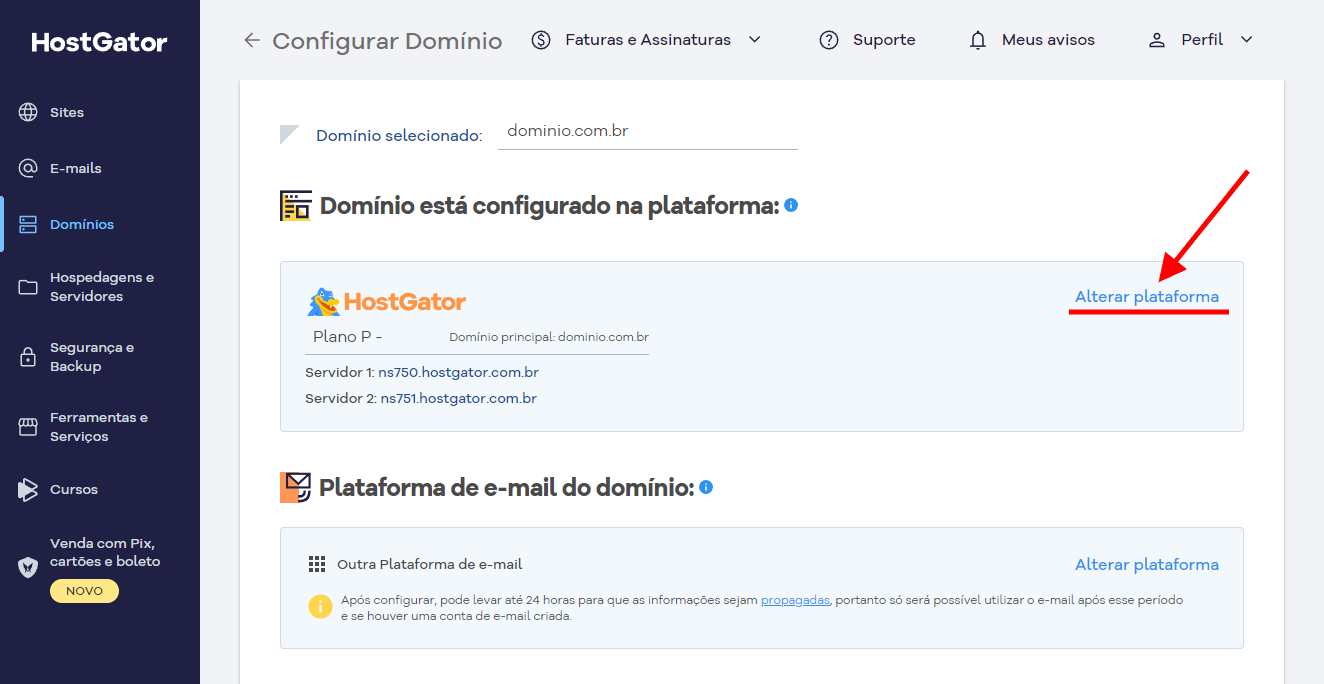Click the Domínio selecionado label
The image size is (1324, 684).
tap(399, 136)
